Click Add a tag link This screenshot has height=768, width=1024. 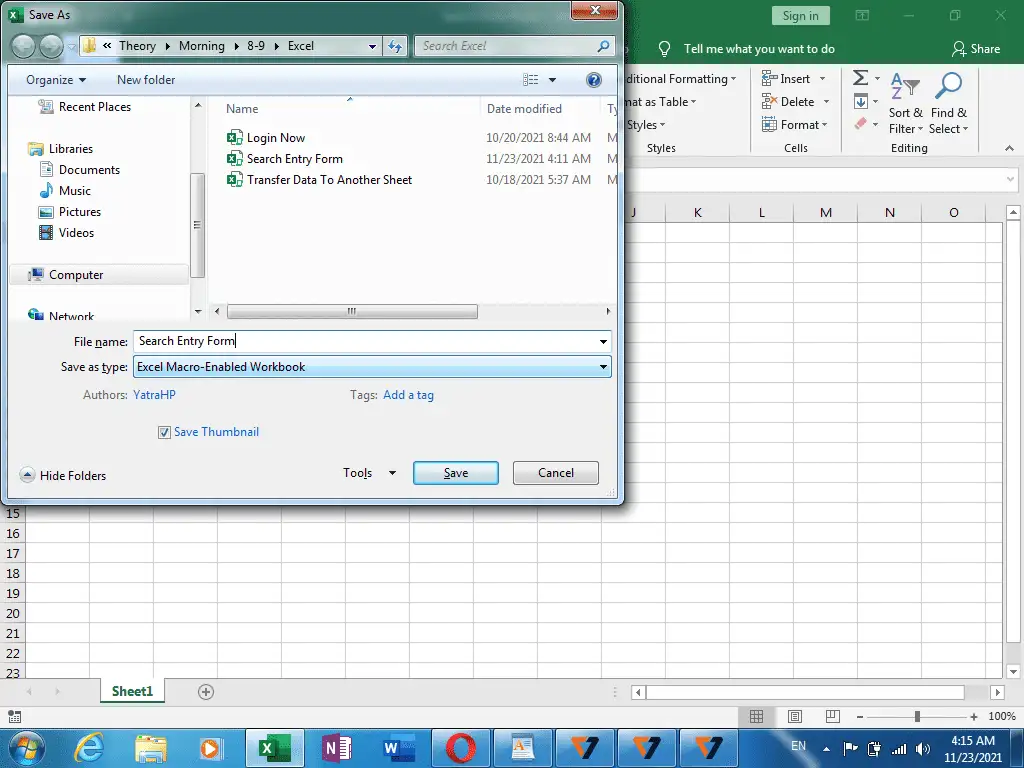click(x=408, y=395)
